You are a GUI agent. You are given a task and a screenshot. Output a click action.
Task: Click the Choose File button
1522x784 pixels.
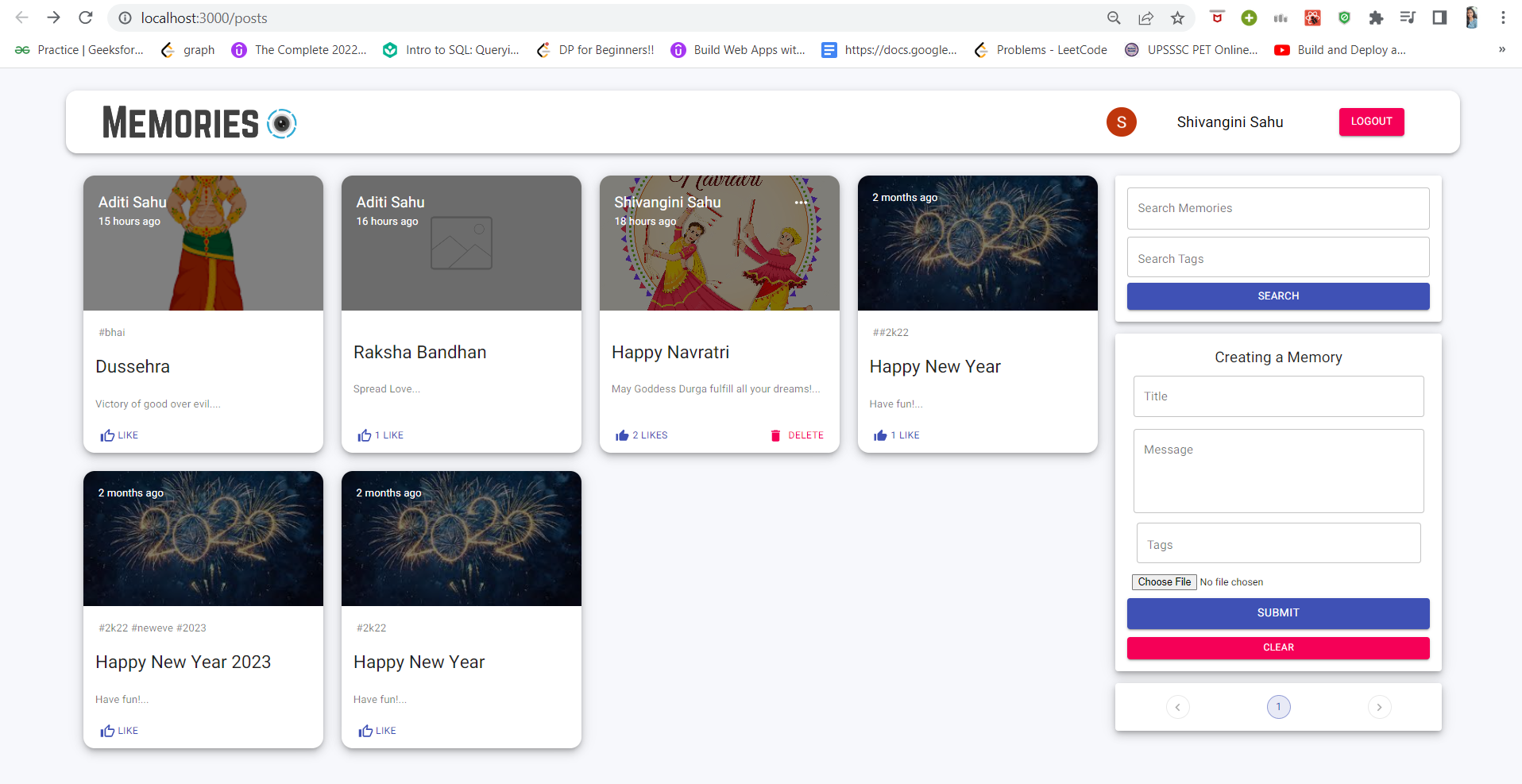[1164, 582]
